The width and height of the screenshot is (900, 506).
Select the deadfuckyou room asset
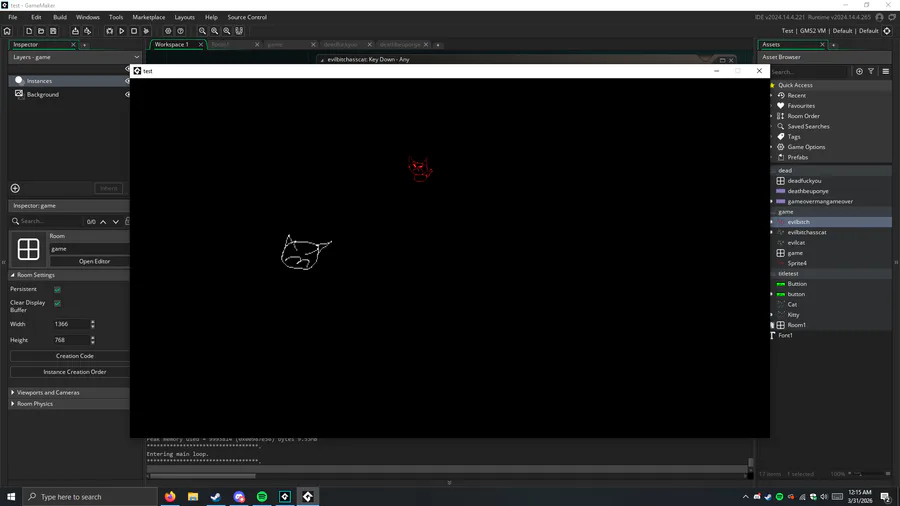pyautogui.click(x=804, y=181)
